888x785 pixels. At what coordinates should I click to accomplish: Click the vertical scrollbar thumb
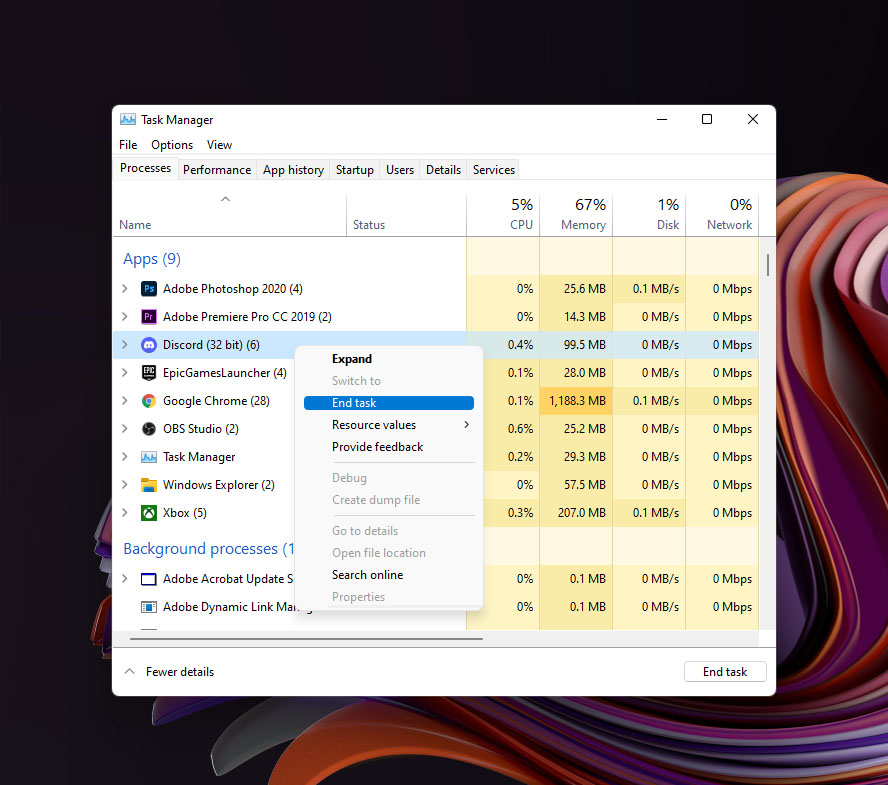point(768,265)
